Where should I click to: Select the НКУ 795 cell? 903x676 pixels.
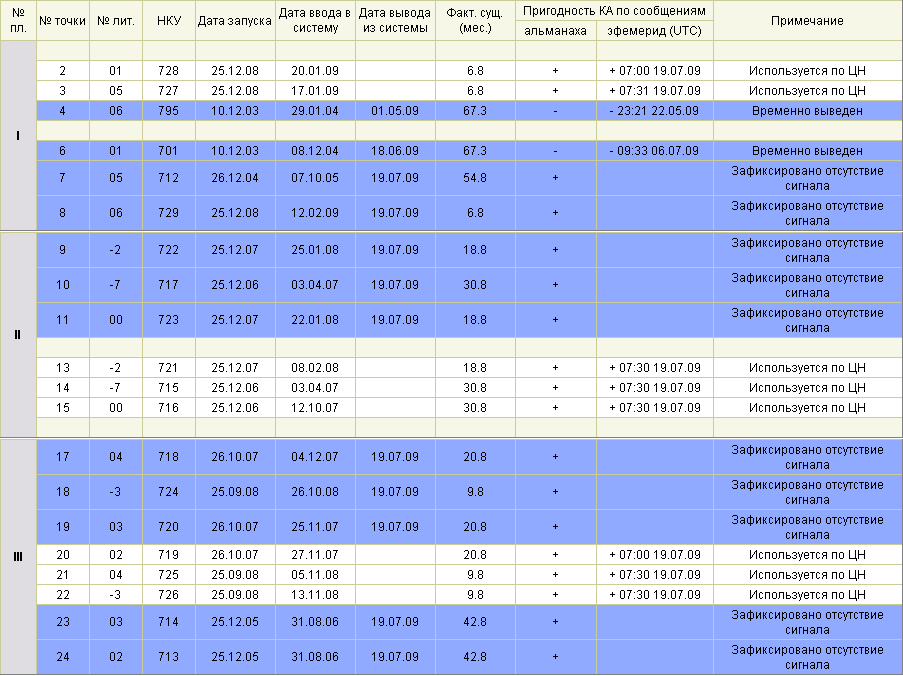[x=167, y=111]
